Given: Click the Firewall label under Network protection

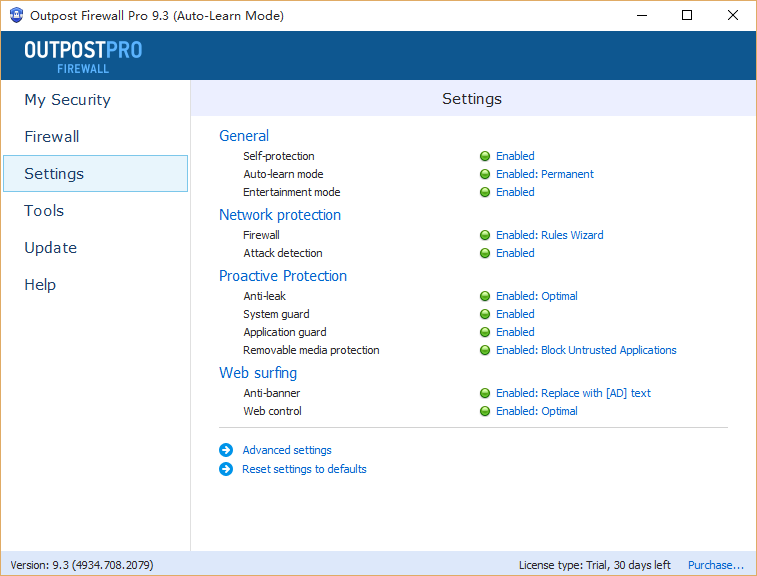Looking at the screenshot, I should coord(261,235).
